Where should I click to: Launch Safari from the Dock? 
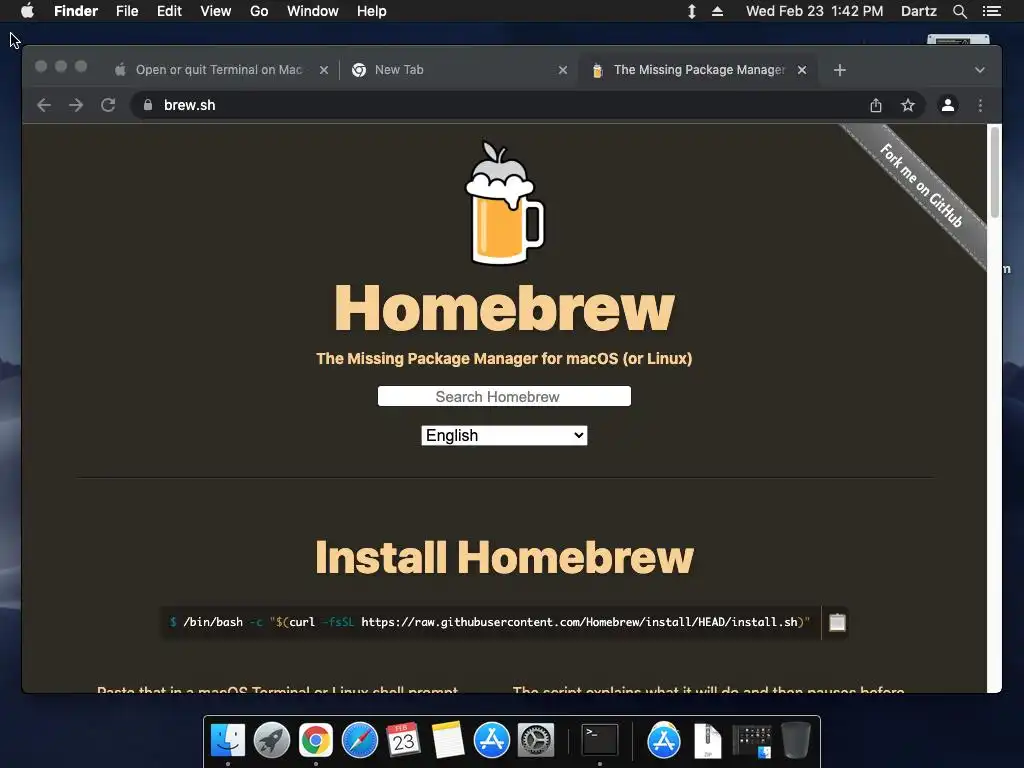click(360, 741)
